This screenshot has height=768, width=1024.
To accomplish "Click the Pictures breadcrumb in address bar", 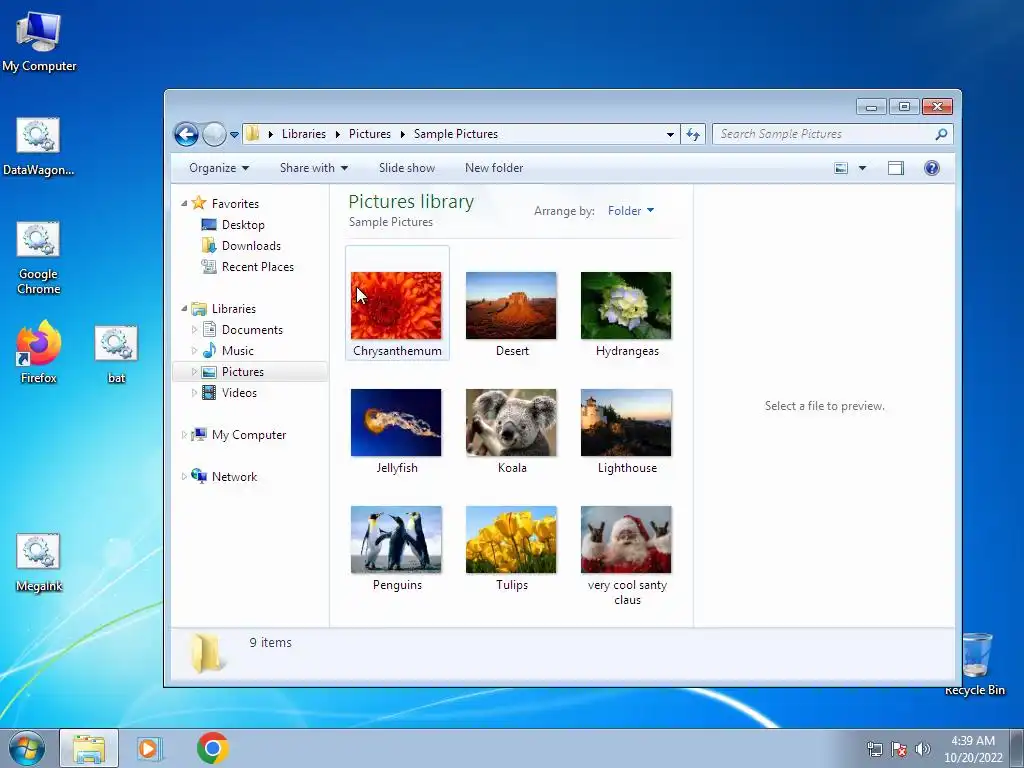I will click(370, 134).
